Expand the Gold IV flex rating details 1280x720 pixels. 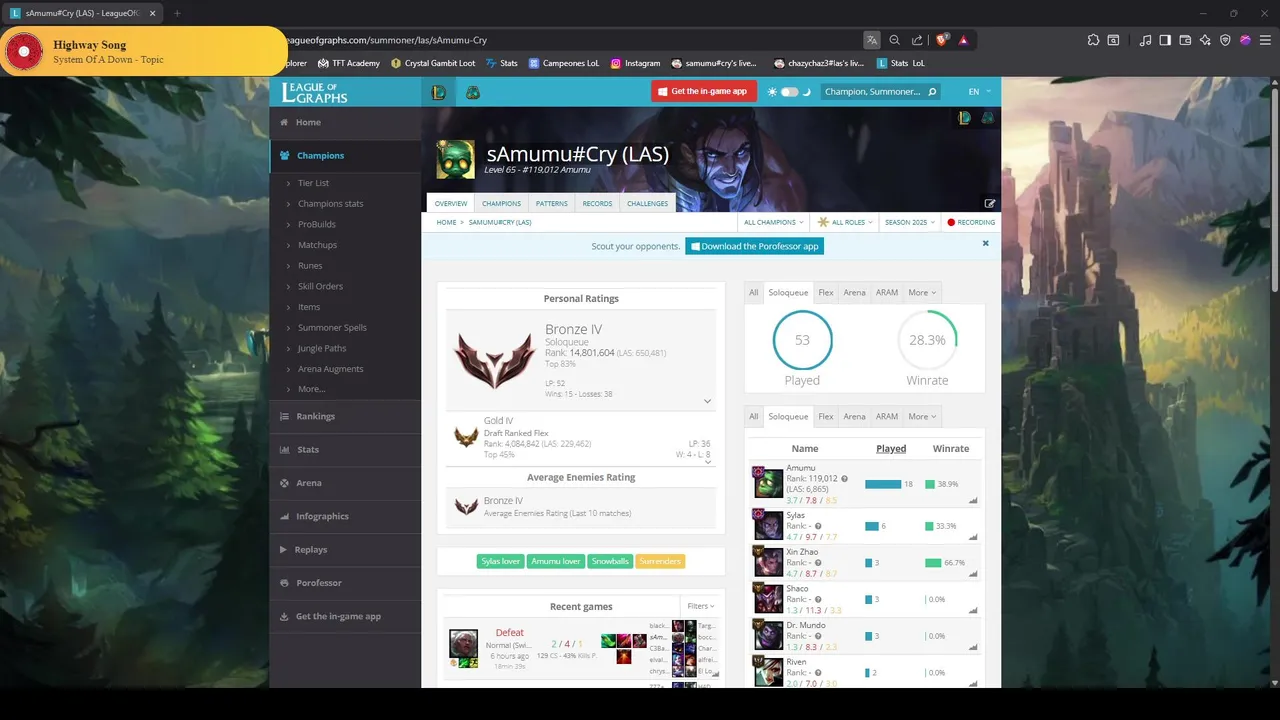pos(707,462)
